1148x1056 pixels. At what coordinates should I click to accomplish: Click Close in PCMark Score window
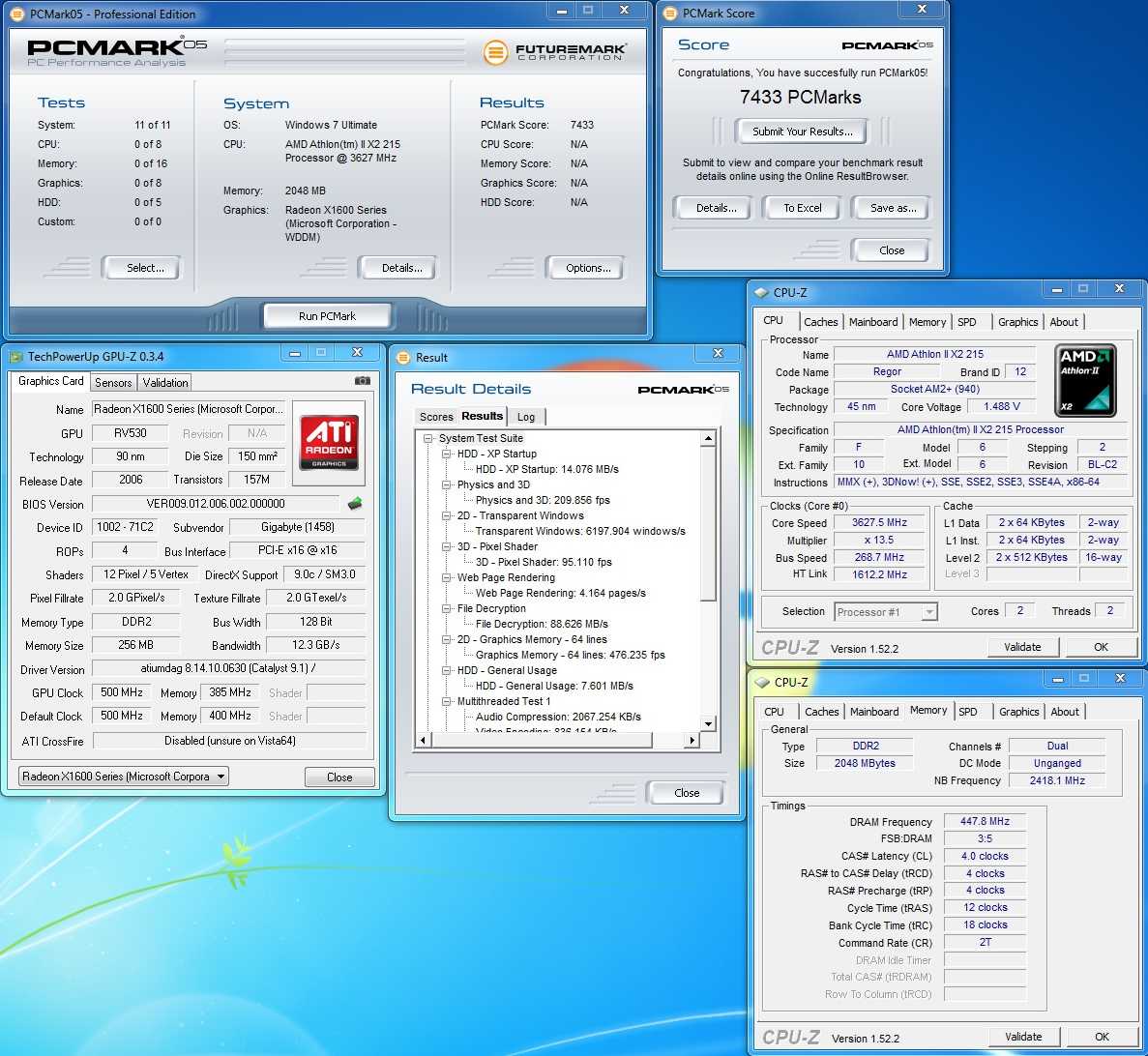891,250
